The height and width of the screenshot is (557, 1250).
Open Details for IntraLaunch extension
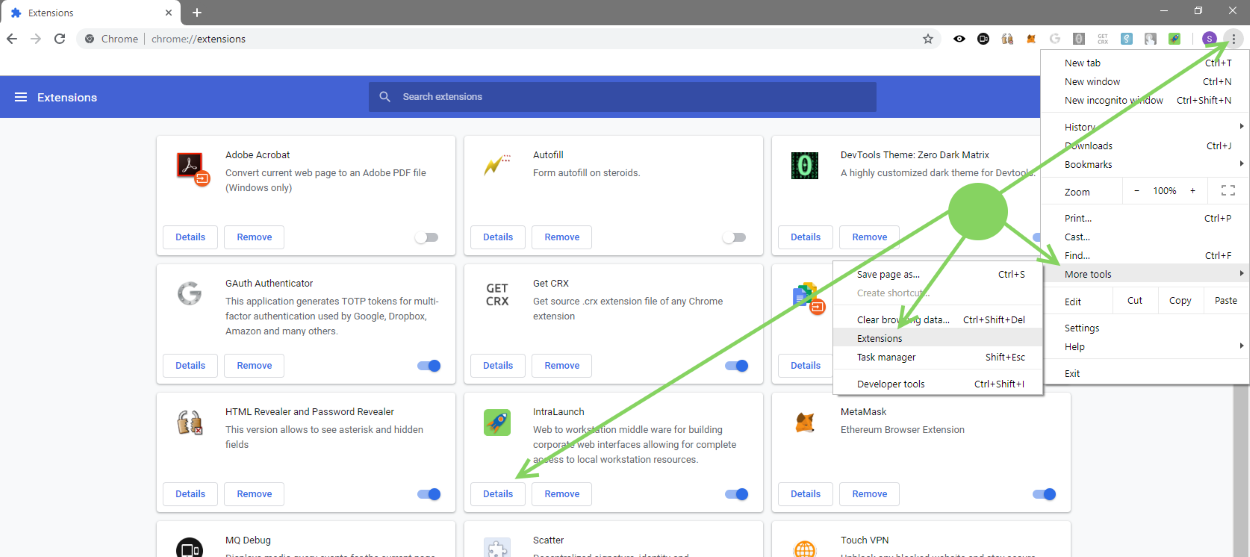click(x=498, y=494)
